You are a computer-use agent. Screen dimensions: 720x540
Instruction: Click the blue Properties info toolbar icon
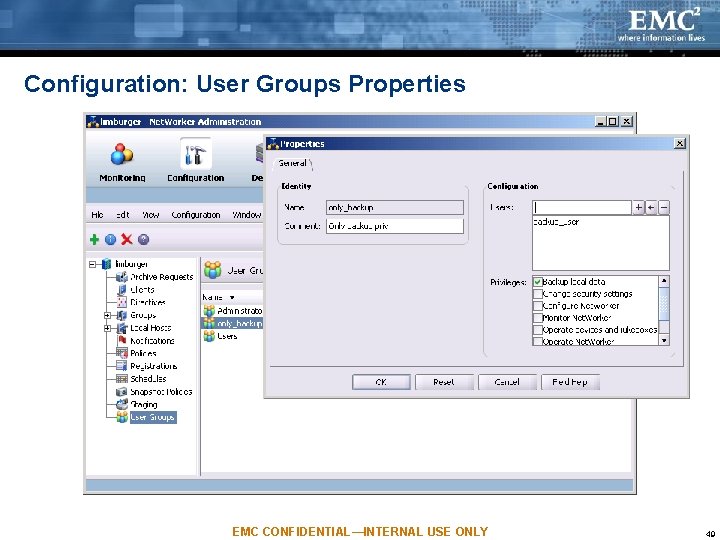[110, 239]
